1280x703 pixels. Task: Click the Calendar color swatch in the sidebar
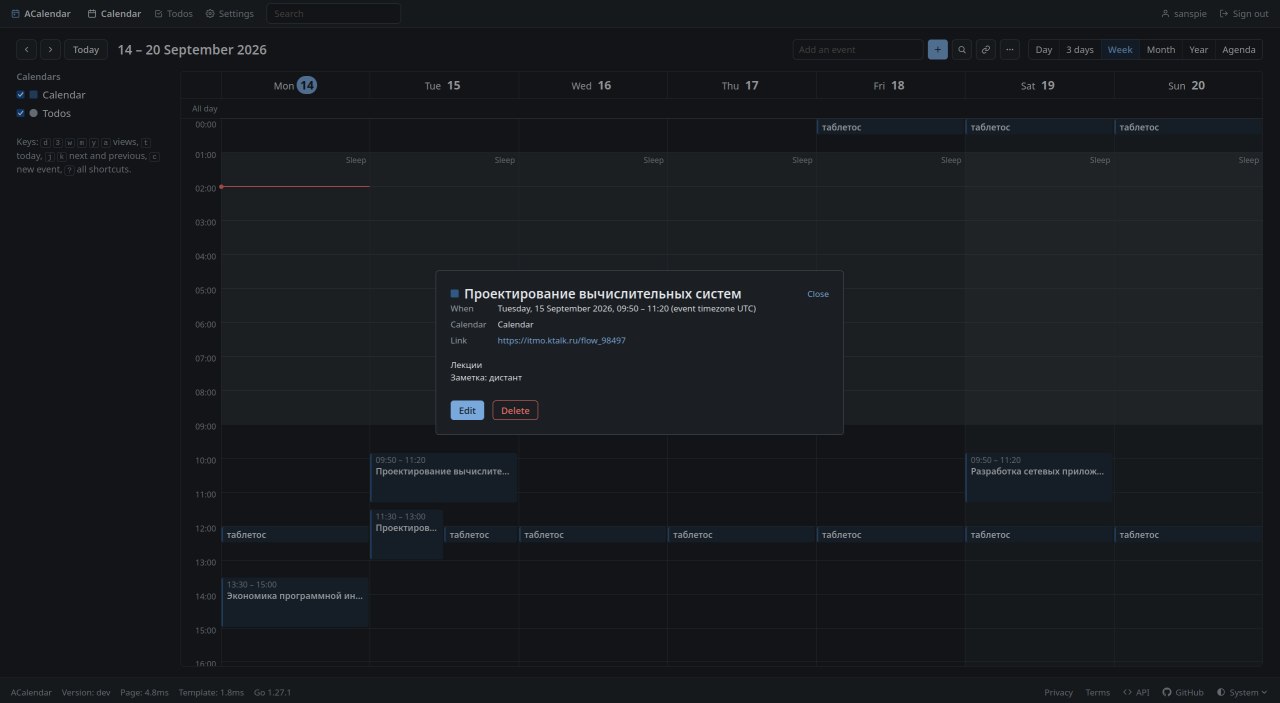coord(34,95)
